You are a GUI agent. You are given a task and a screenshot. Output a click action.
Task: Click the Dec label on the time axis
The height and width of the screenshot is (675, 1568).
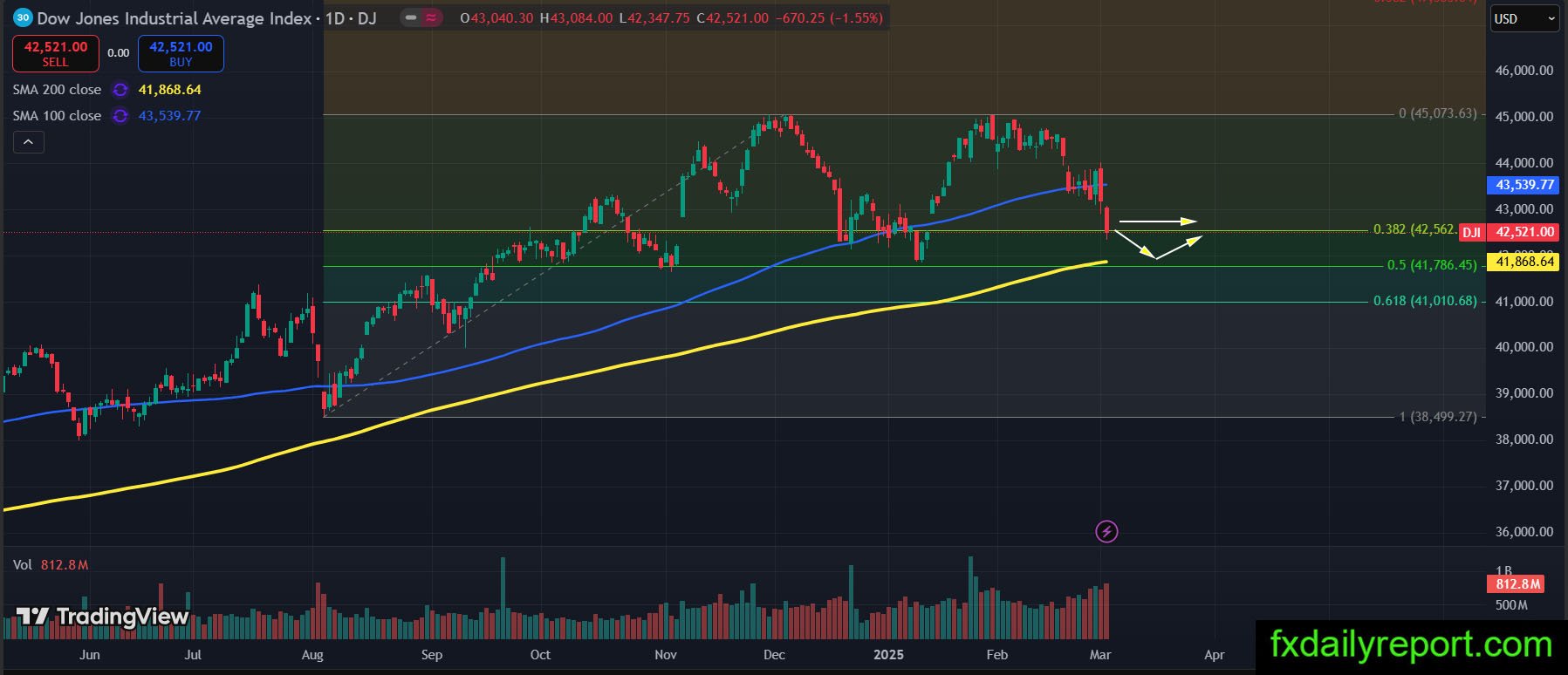click(x=774, y=655)
